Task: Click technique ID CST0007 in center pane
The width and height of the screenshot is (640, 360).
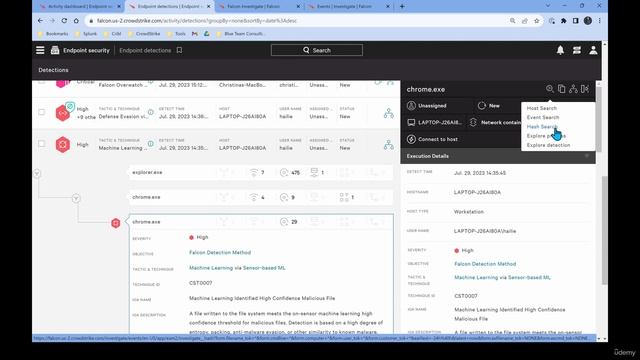Action: click(x=200, y=283)
